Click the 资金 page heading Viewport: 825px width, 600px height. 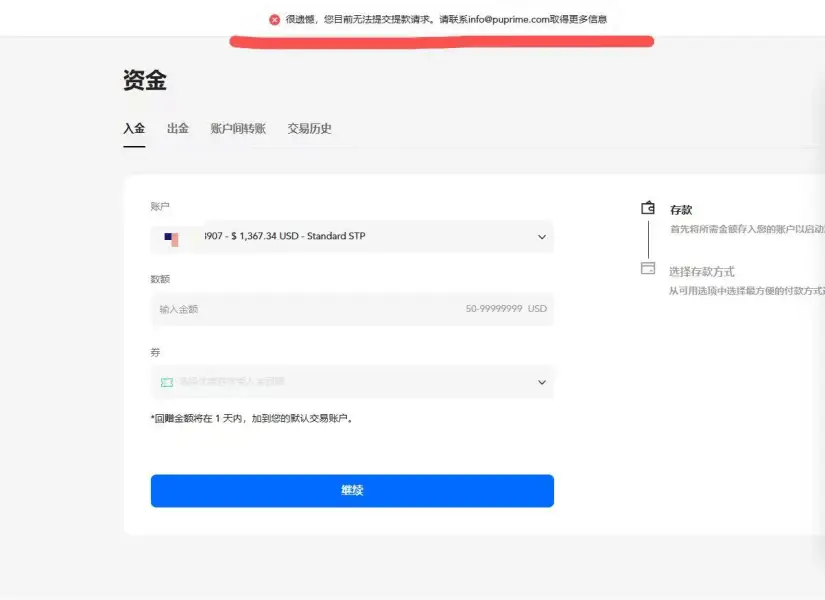point(144,80)
